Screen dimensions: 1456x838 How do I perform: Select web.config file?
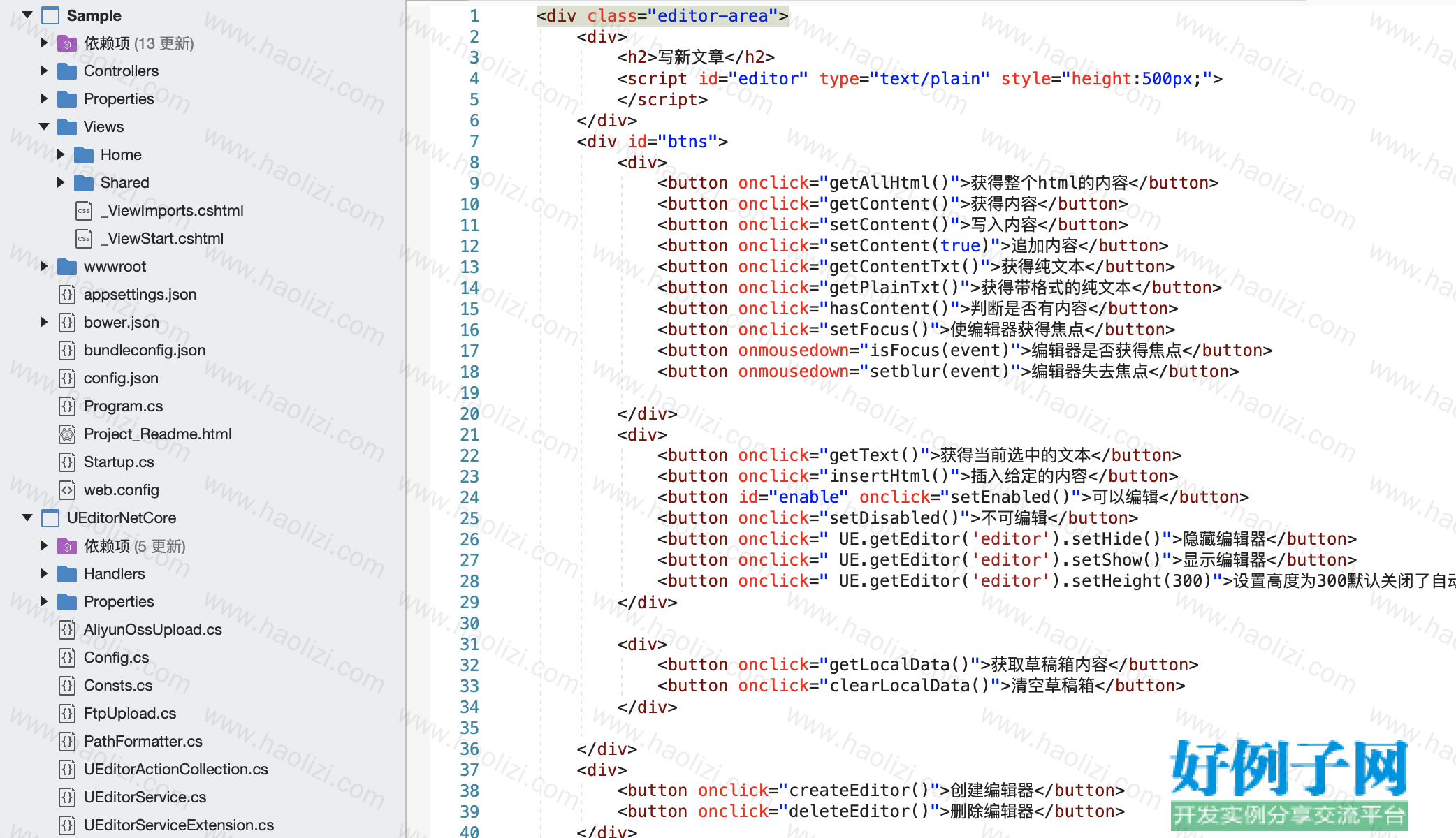pos(122,490)
